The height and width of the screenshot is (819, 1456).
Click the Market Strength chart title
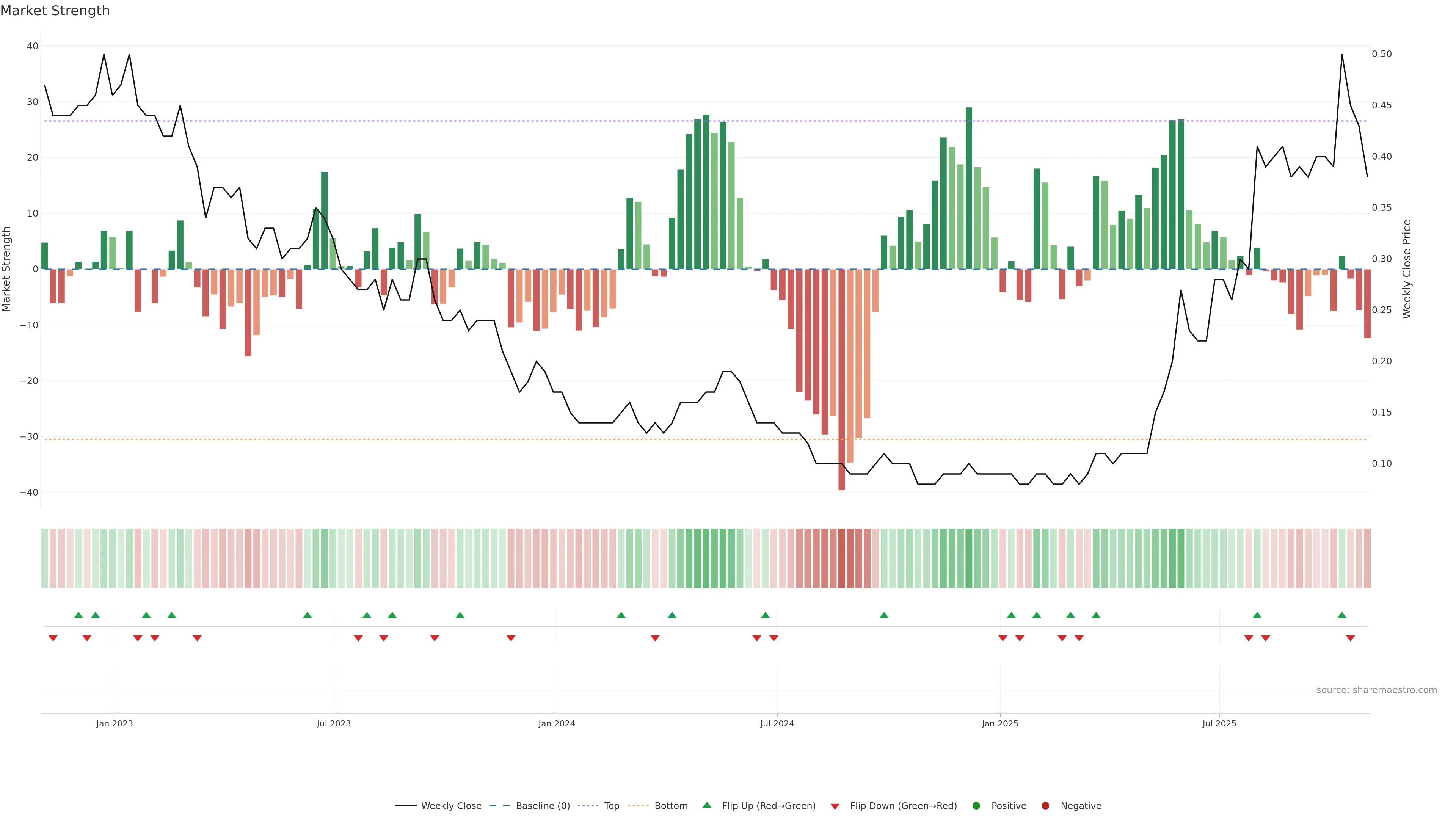(x=55, y=11)
